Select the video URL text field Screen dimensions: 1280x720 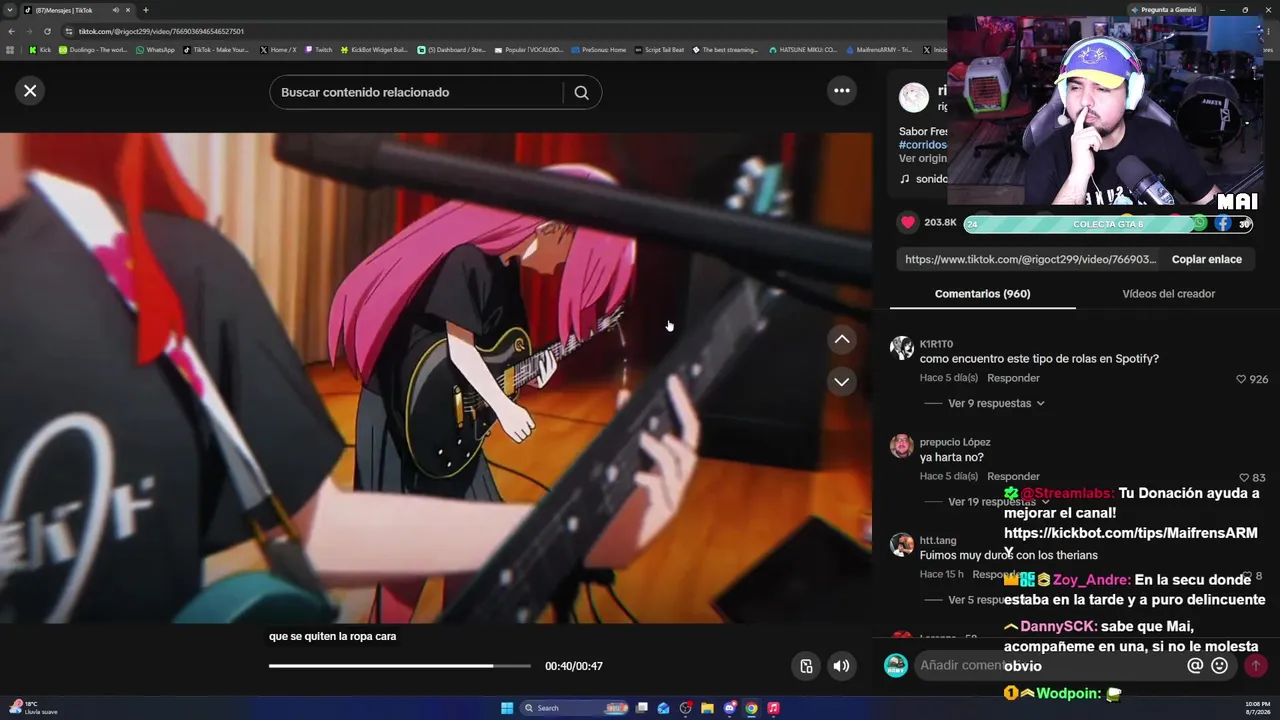[1030, 259]
